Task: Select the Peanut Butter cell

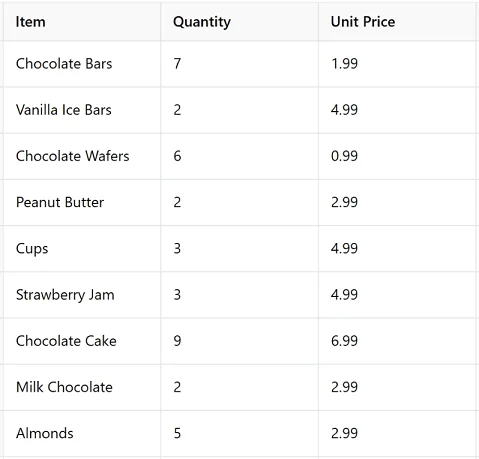Action: click(x=82, y=202)
